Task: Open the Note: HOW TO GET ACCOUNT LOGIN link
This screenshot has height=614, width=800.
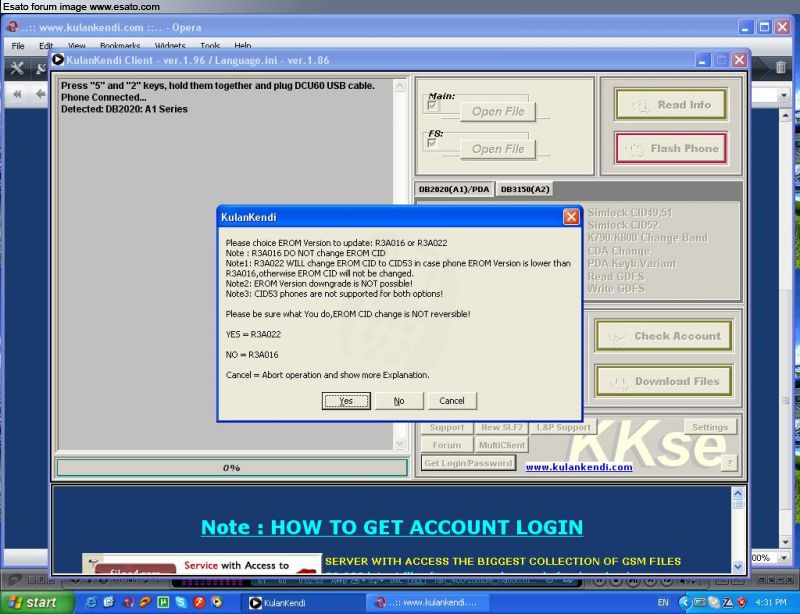Action: [x=392, y=527]
